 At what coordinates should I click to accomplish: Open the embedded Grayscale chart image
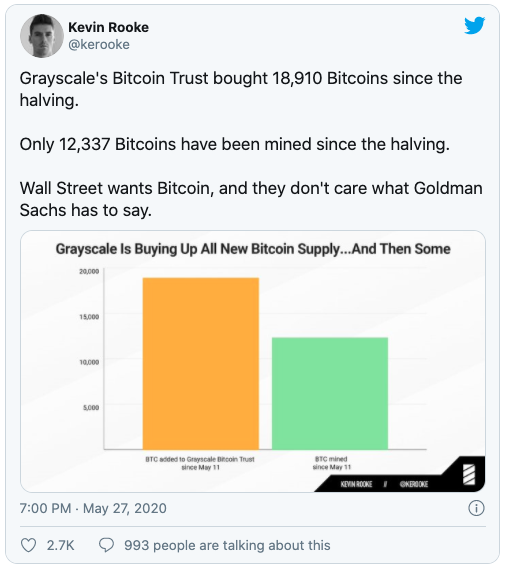[x=253, y=361]
